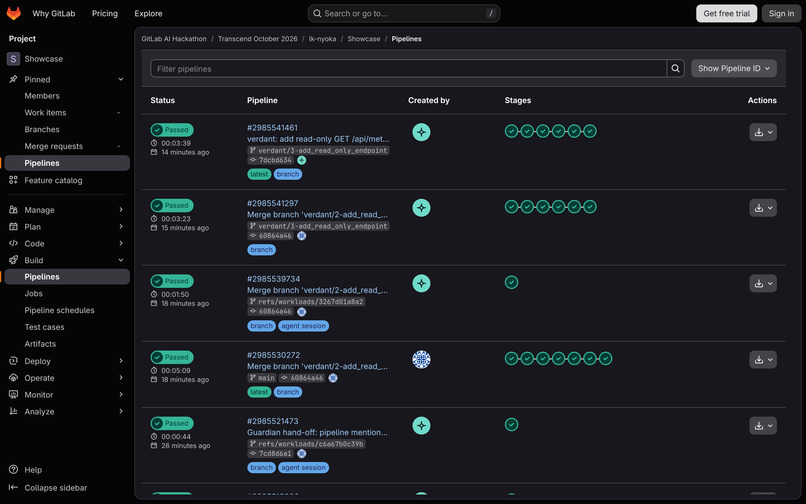Click Passed status badge for pipeline #2985541297
The image size is (806, 504).
coord(172,205)
